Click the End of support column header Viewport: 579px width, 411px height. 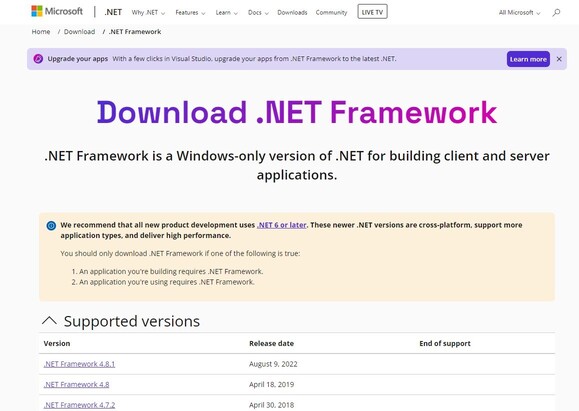(x=445, y=343)
